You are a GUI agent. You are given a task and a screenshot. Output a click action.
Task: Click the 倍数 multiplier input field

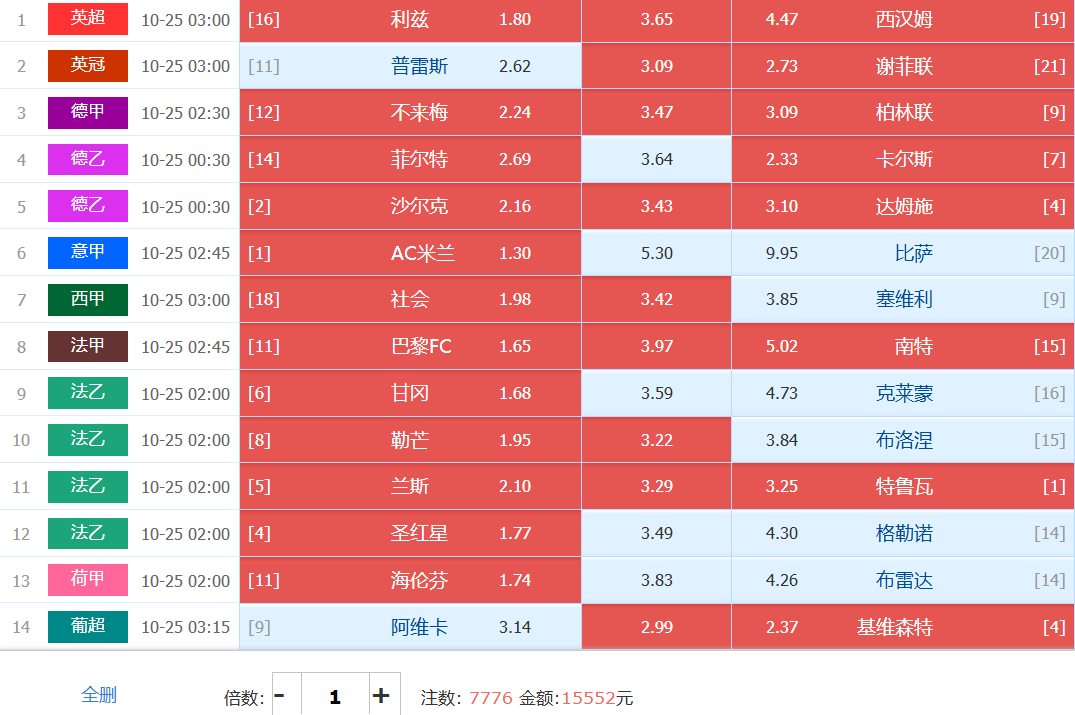coord(334,696)
